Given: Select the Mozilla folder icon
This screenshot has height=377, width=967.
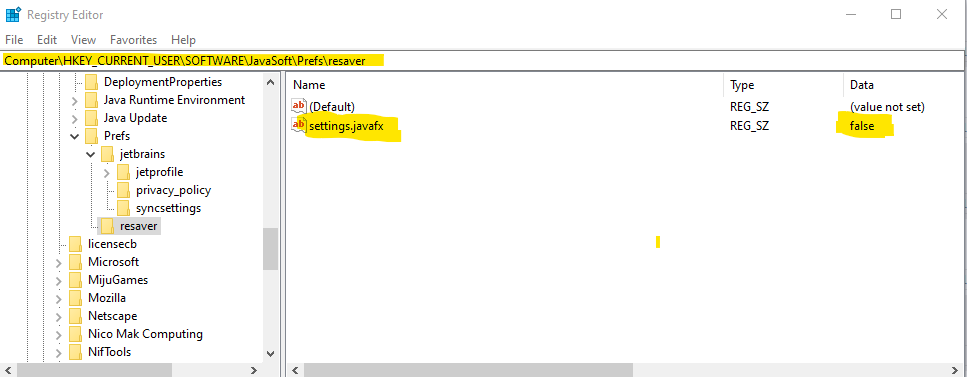Looking at the screenshot, I should point(75,298).
